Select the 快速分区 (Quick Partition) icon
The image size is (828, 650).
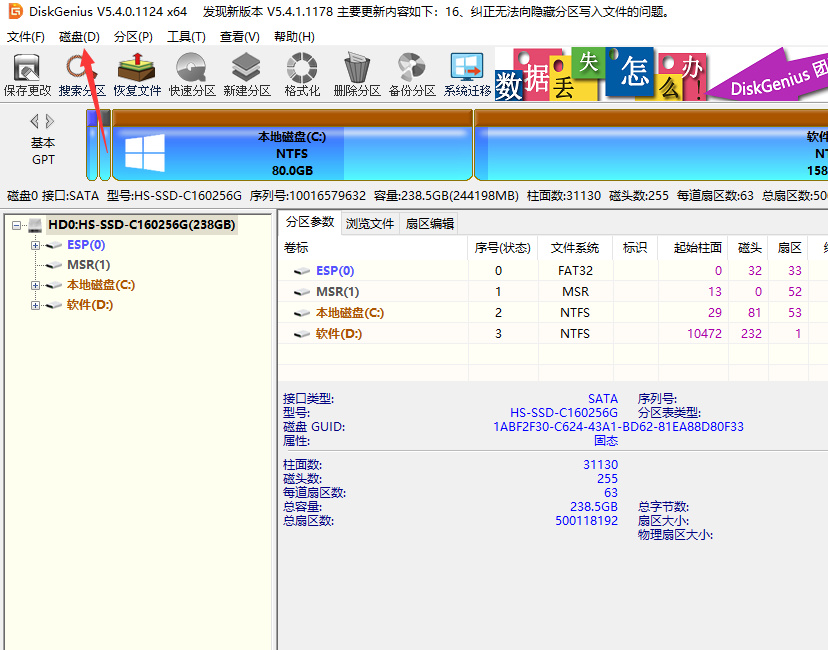191,75
